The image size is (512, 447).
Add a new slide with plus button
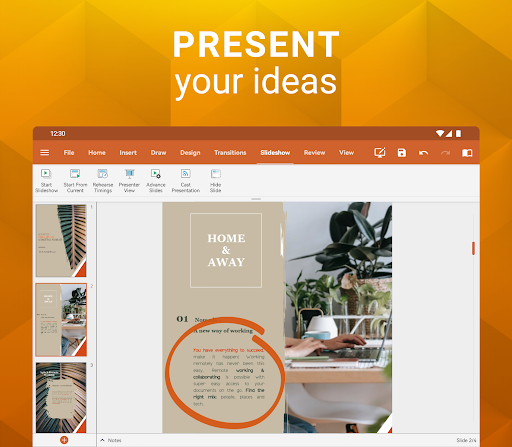pos(64,440)
